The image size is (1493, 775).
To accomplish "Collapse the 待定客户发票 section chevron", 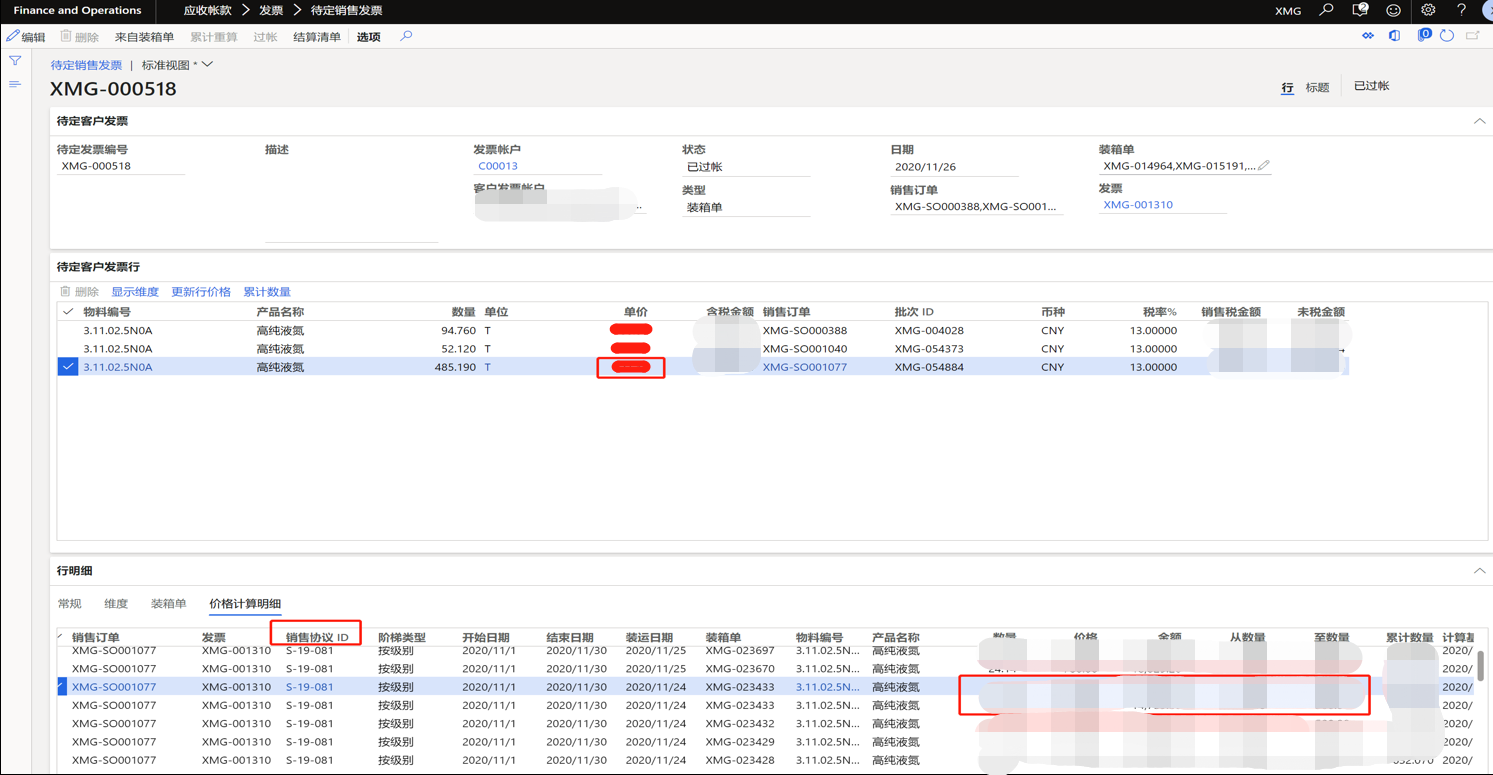I will click(1479, 121).
